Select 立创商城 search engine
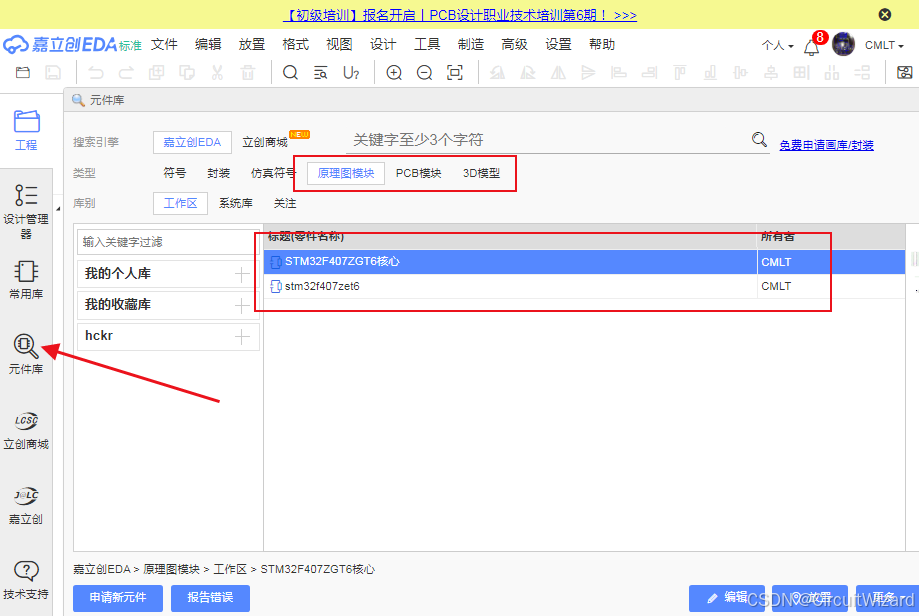Screen dimensions: 919x616 [x=265, y=142]
